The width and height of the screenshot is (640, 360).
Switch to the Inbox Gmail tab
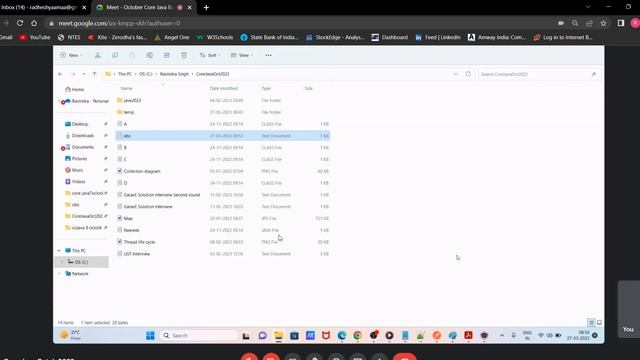point(39,7)
